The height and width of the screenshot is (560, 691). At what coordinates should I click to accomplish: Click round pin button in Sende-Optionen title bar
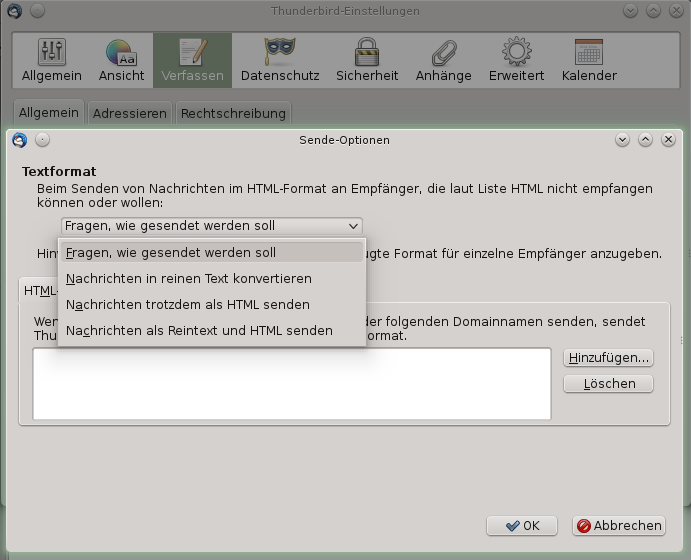click(x=42, y=140)
